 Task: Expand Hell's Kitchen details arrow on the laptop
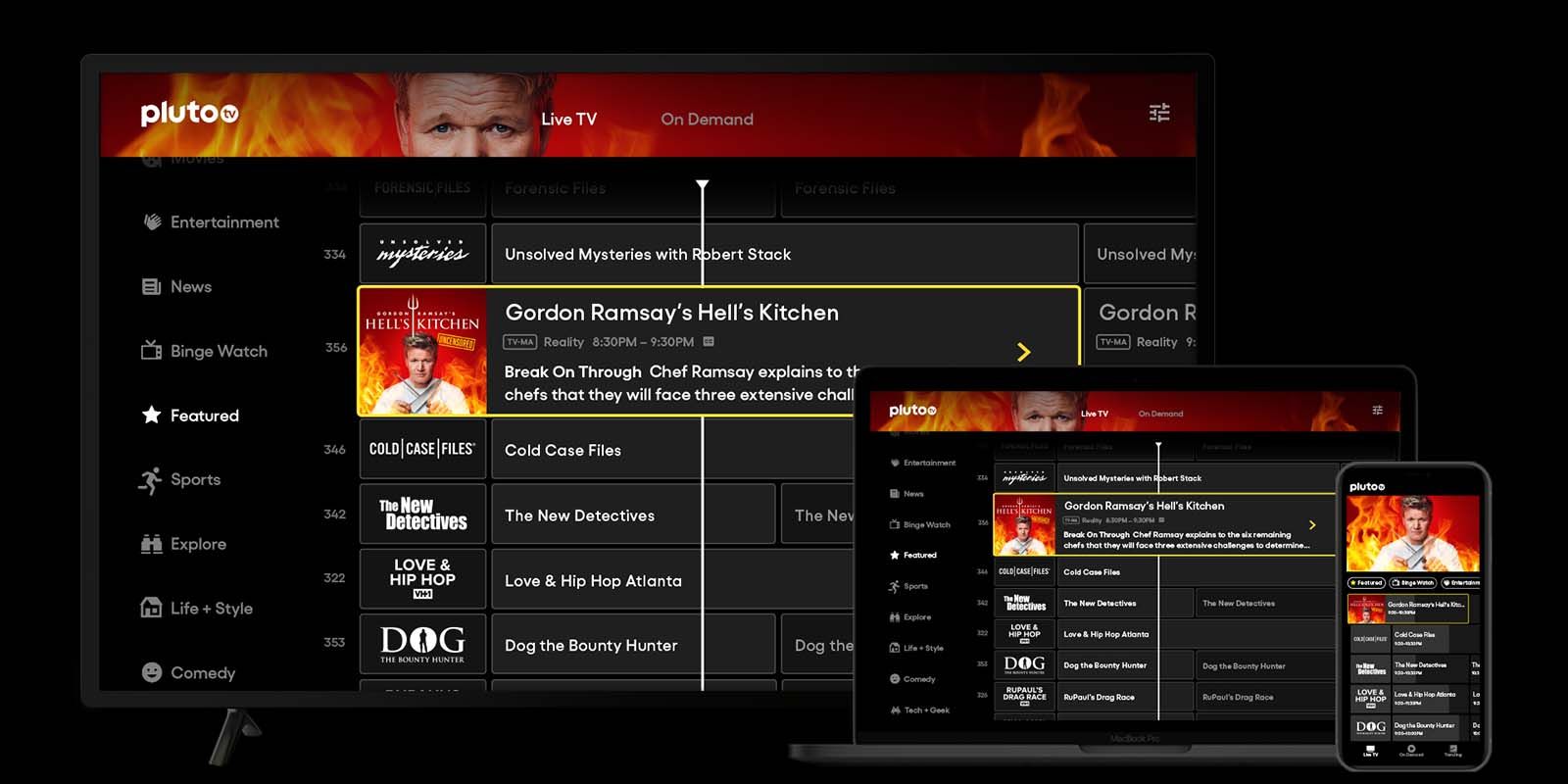pyautogui.click(x=1312, y=525)
